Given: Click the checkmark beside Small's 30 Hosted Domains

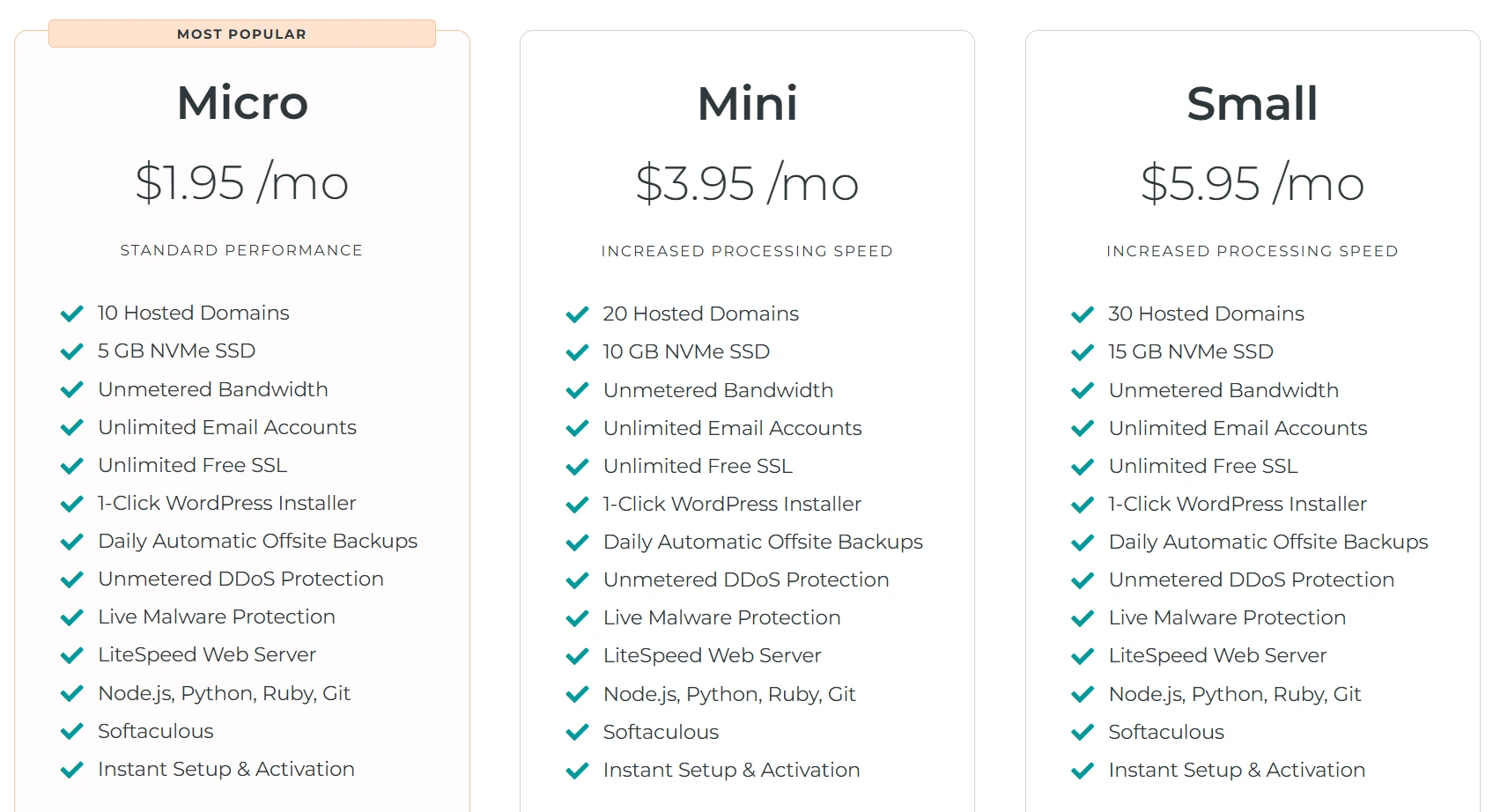Looking at the screenshot, I should pyautogui.click(x=1083, y=314).
